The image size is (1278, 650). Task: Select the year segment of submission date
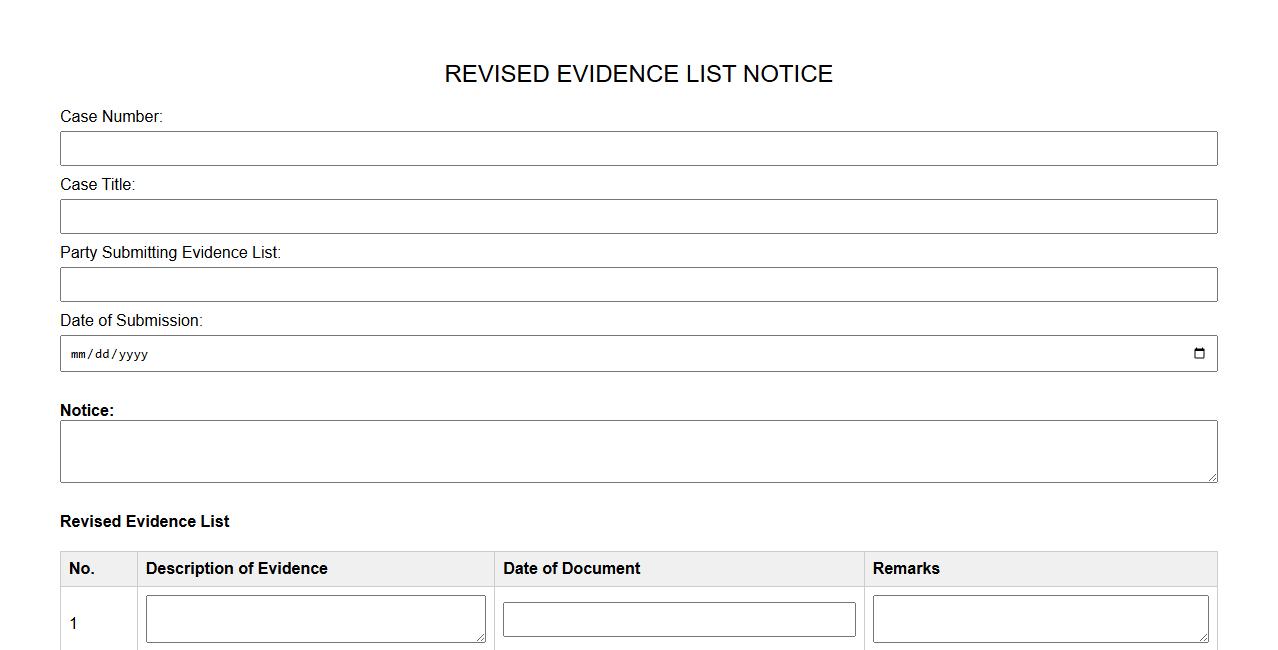coord(133,354)
